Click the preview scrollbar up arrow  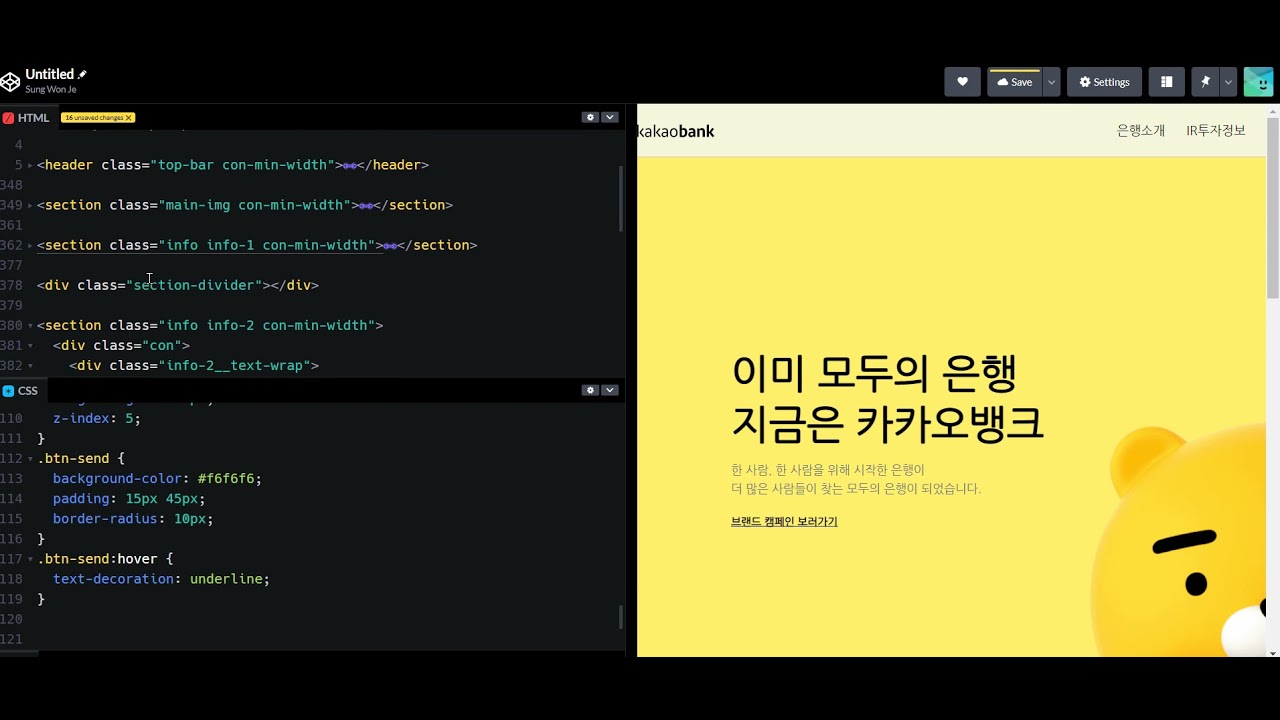click(x=1272, y=110)
